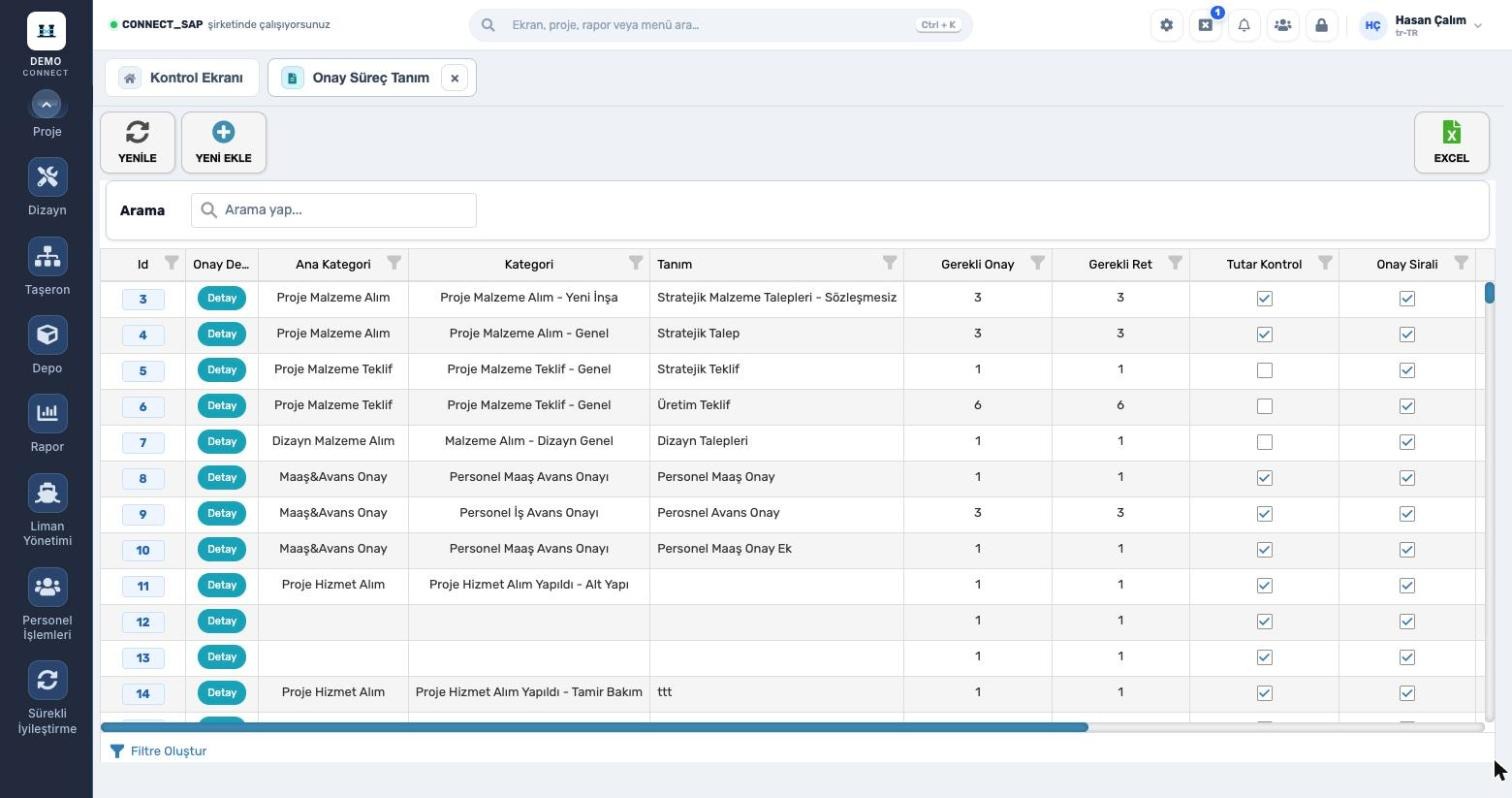Open Detay for row 5
This screenshot has height=798, width=1512.
pyautogui.click(x=222, y=370)
